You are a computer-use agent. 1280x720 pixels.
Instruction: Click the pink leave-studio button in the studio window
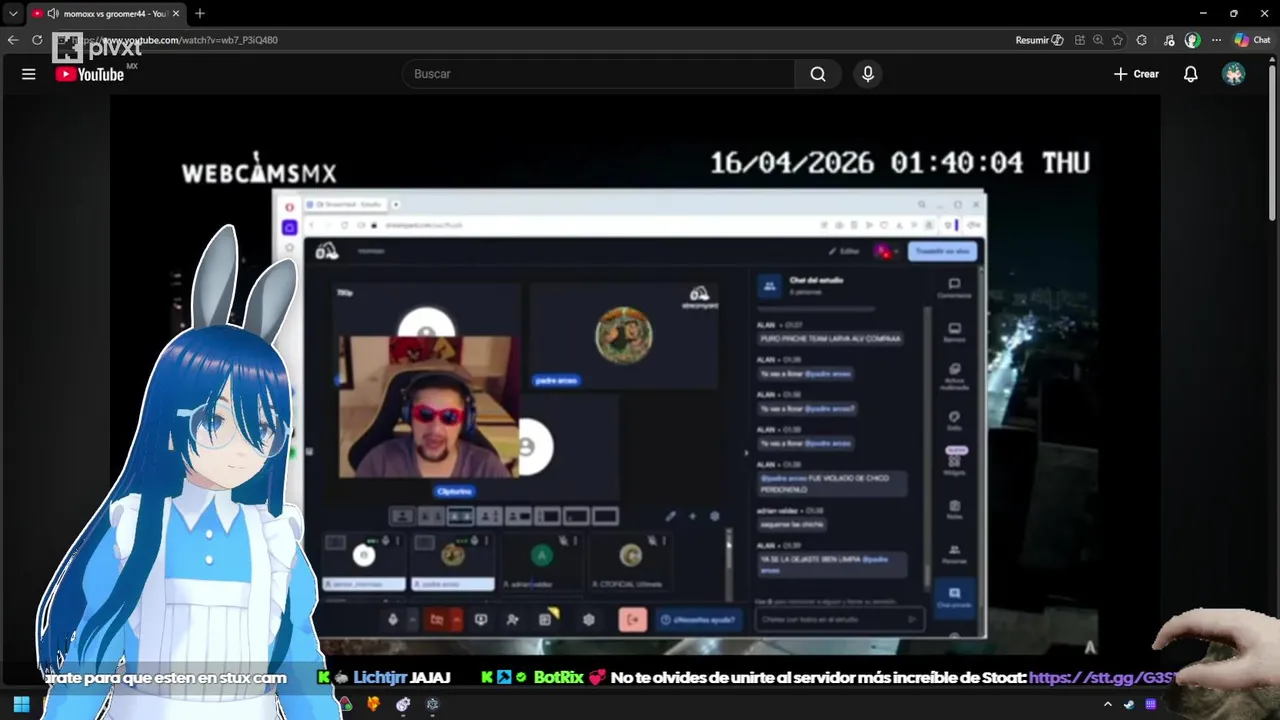632,620
